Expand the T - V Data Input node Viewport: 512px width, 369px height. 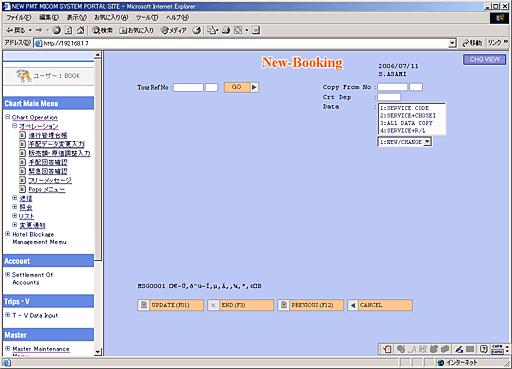[7, 315]
